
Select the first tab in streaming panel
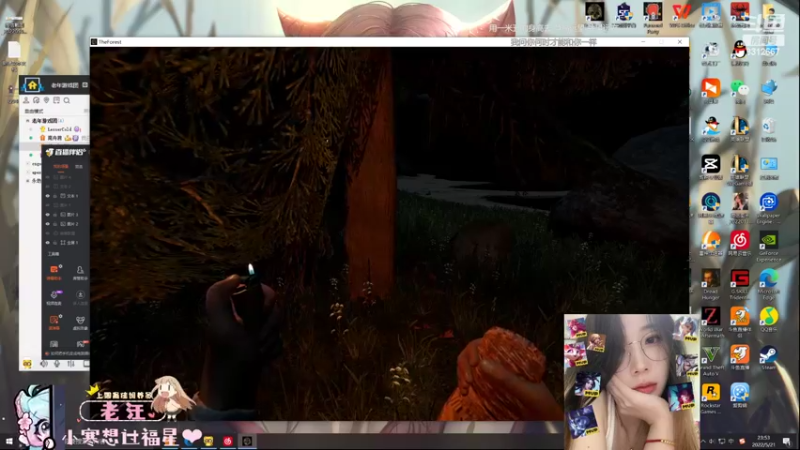pos(61,166)
